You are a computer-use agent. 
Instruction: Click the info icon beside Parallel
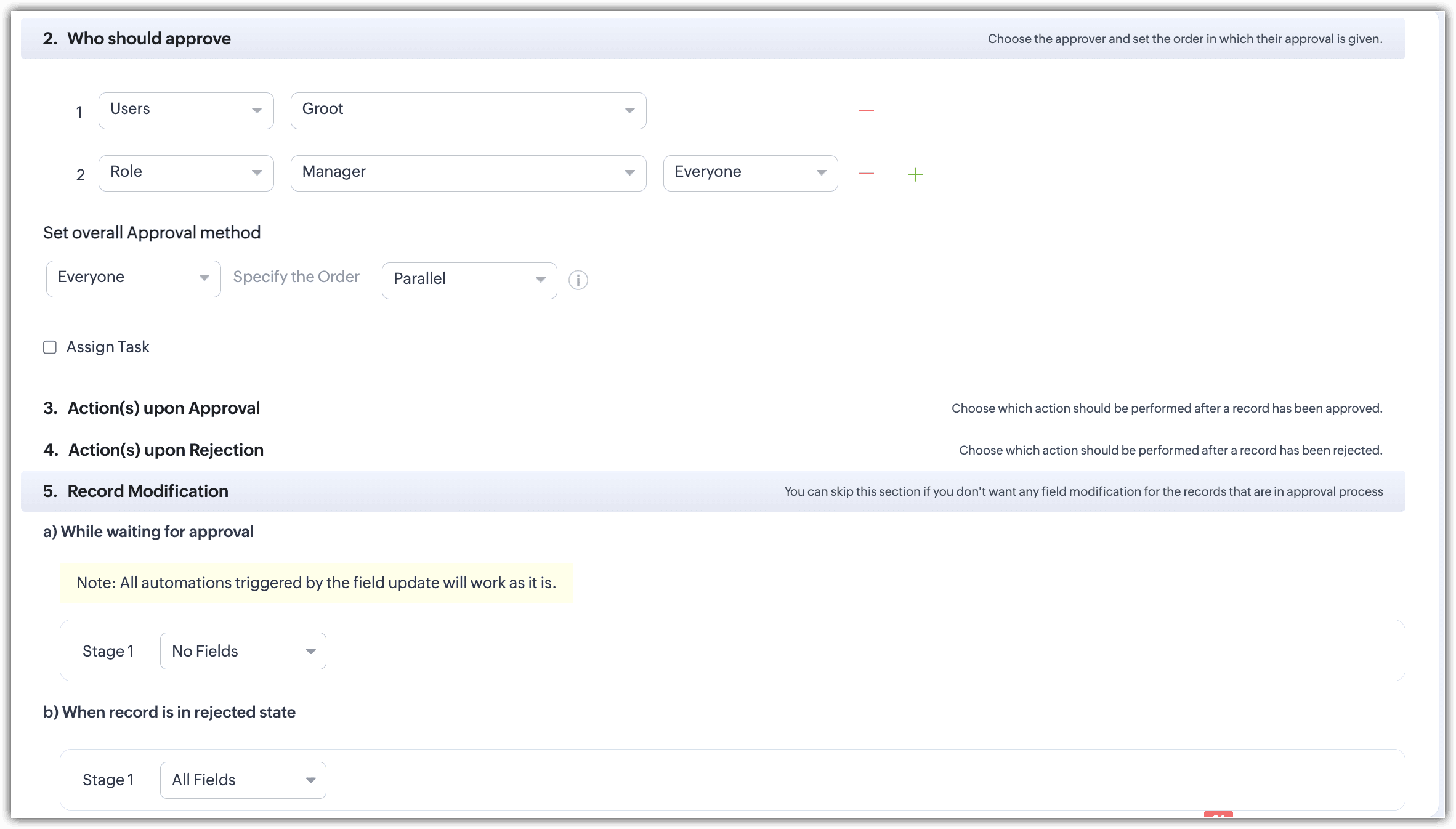pos(578,280)
